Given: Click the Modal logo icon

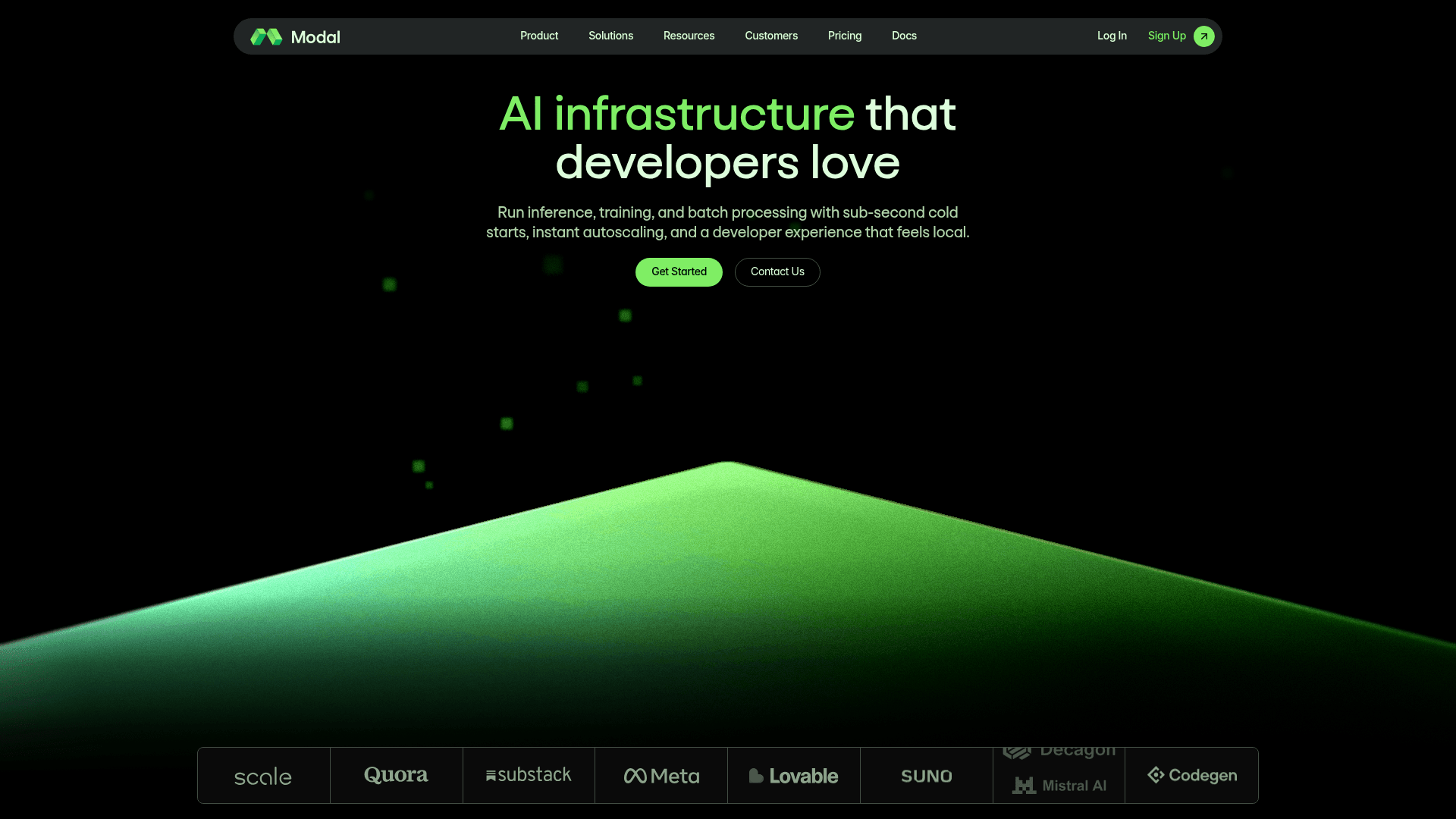Looking at the screenshot, I should tap(265, 36).
